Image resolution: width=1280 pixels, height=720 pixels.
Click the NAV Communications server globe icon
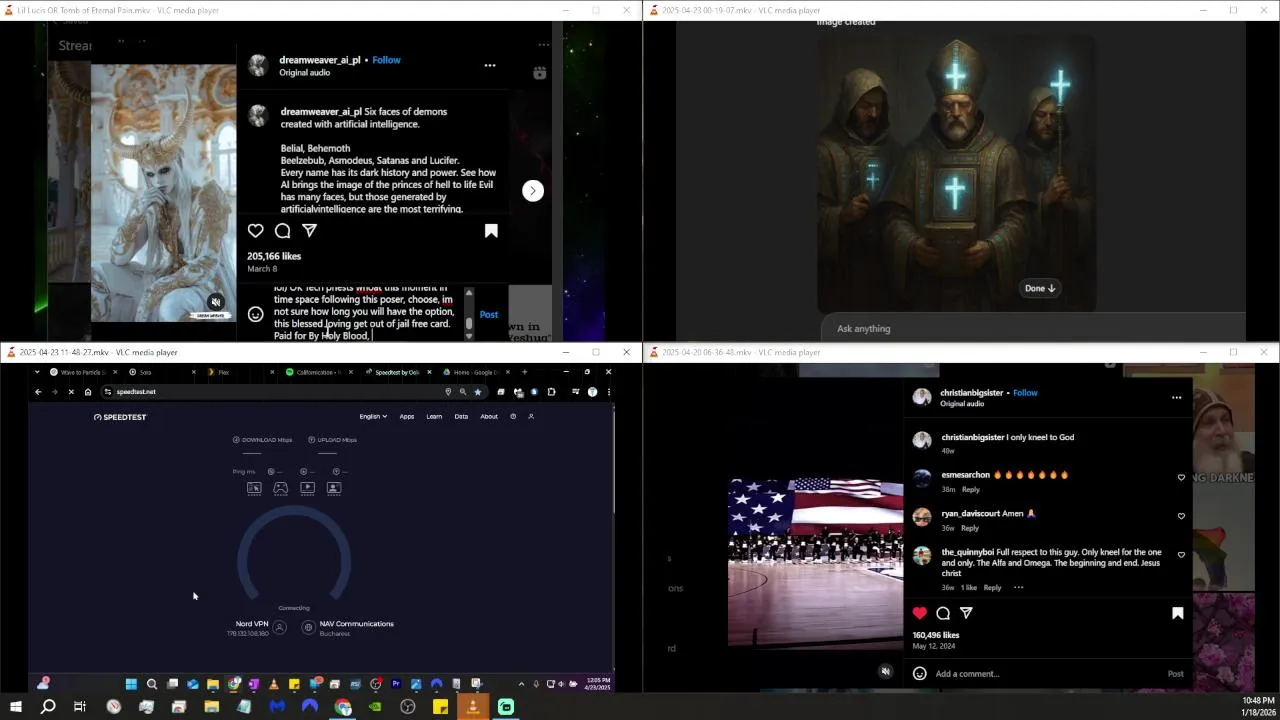tap(308, 628)
